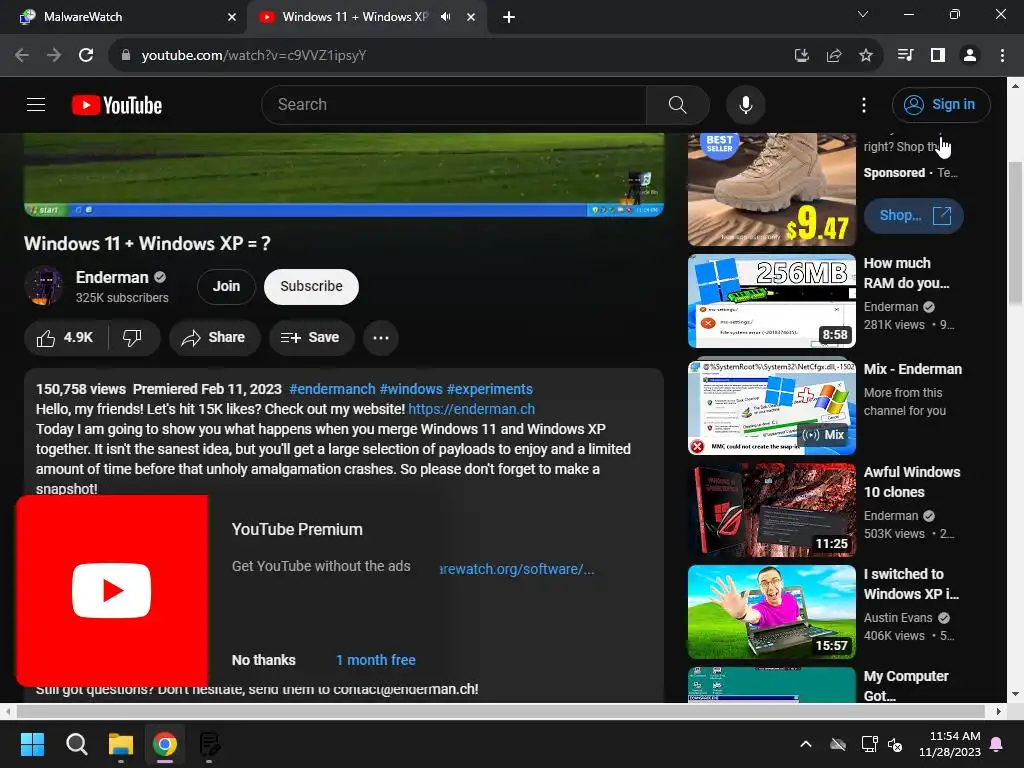Save the video to playlist

click(x=312, y=338)
